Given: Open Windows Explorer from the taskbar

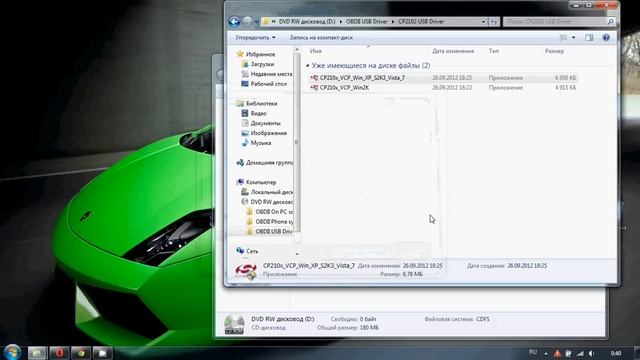Looking at the screenshot, I should click(x=37, y=353).
